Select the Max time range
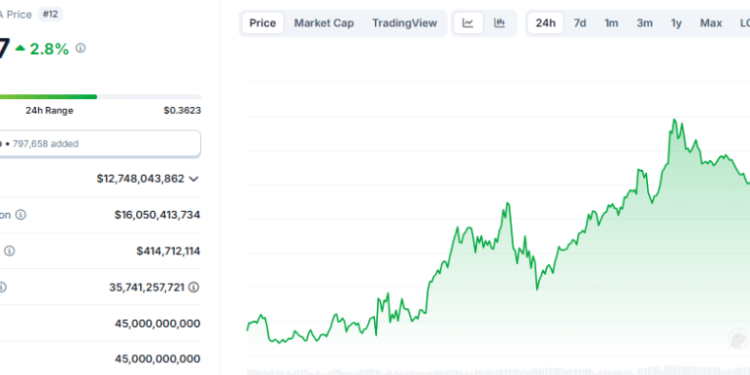This screenshot has height=375, width=750. [x=711, y=23]
